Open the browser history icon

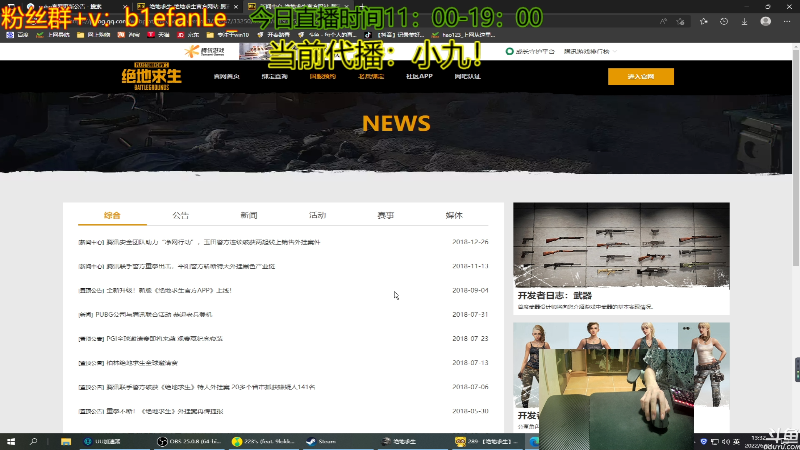point(724,21)
